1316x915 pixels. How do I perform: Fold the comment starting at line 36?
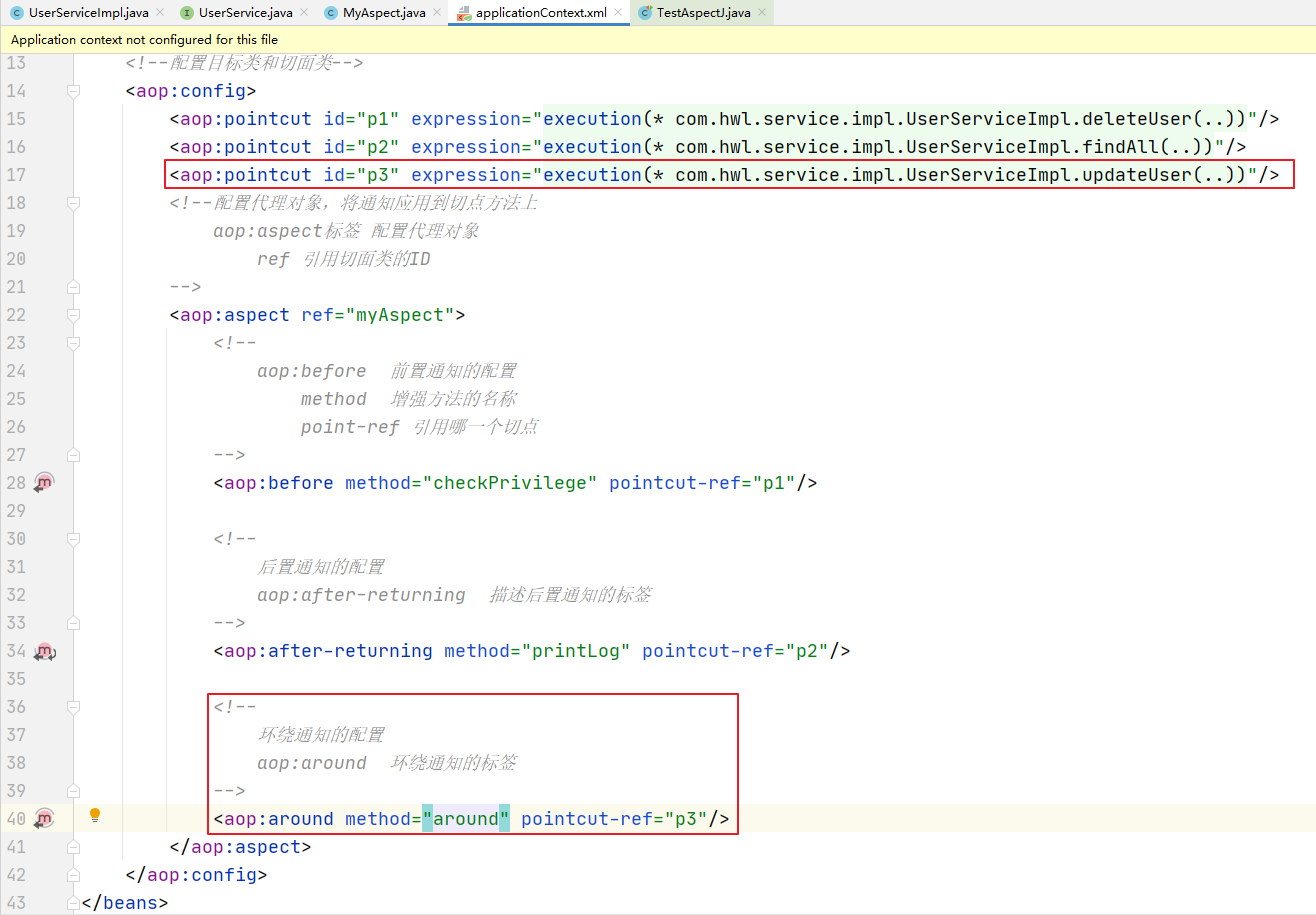pyautogui.click(x=73, y=707)
